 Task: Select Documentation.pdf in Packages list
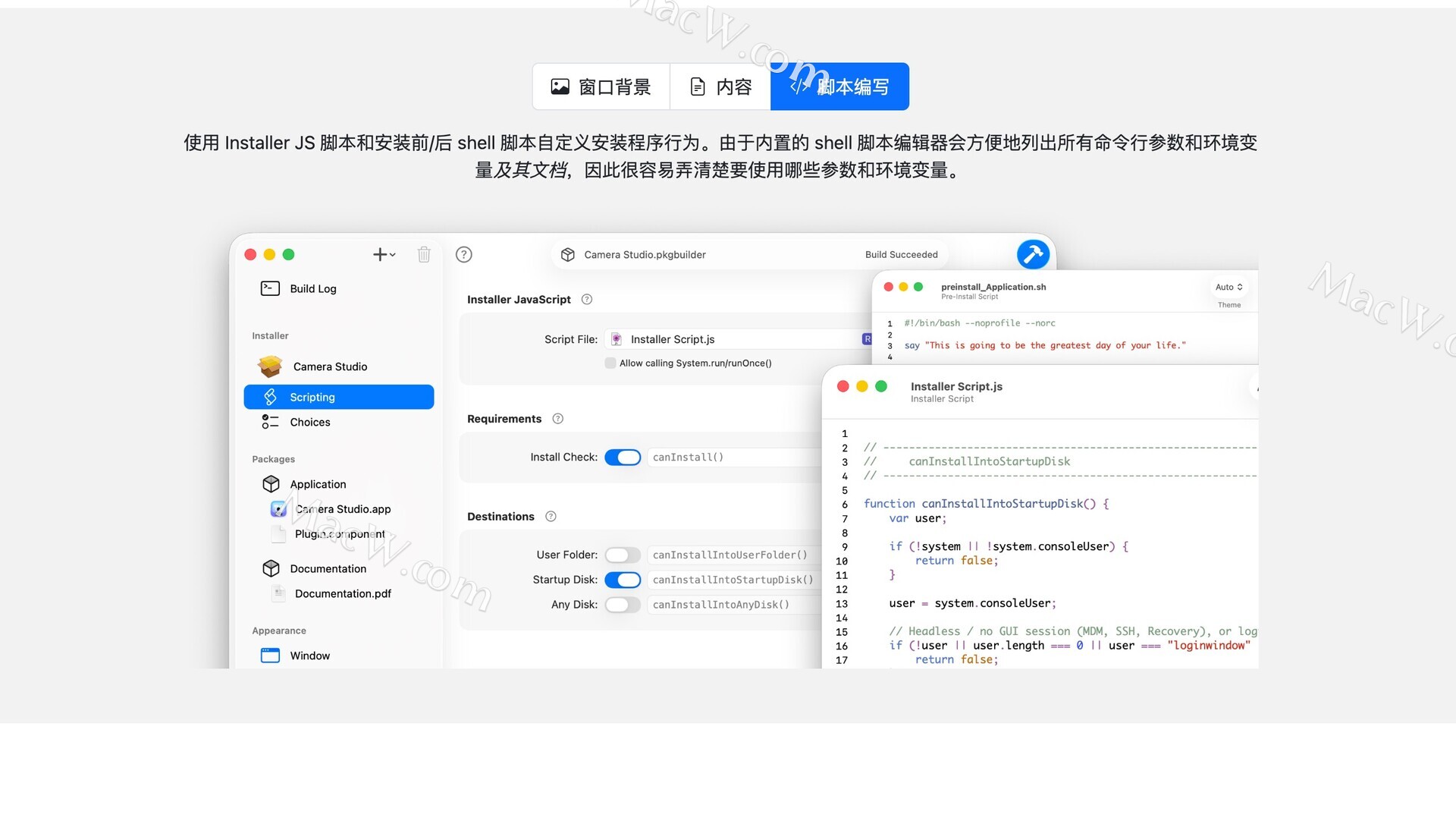click(343, 594)
